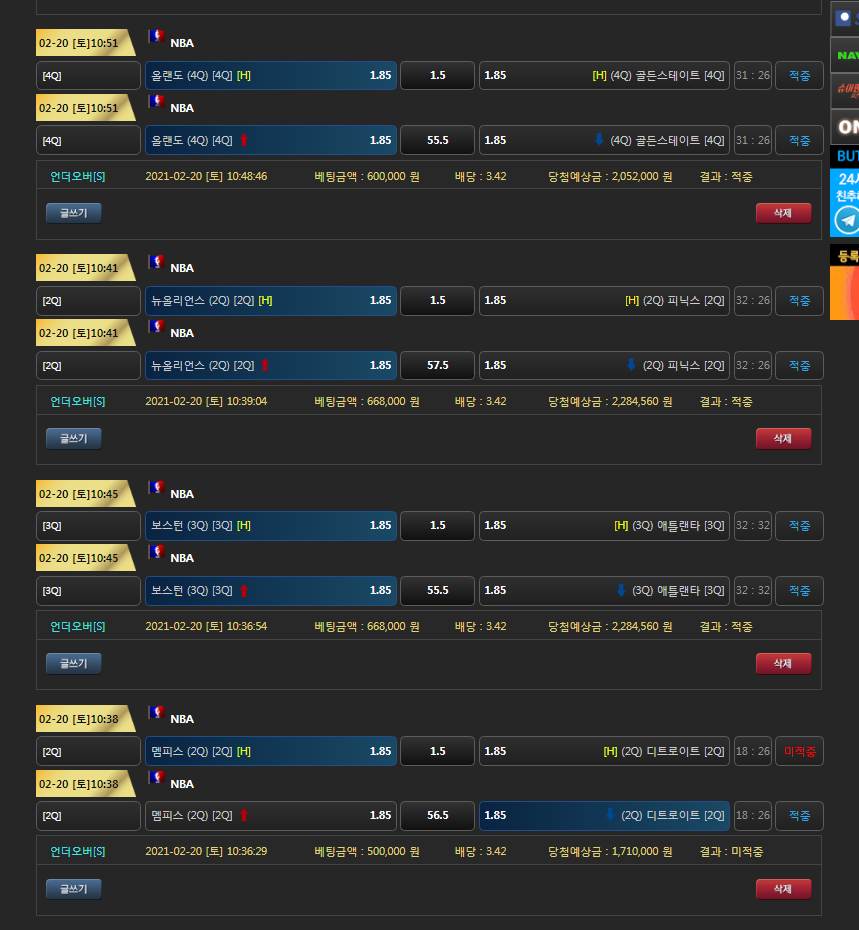Click the red up arrow beside 뉴올리언스 (2Q)
This screenshot has height=930, width=859.
click(x=265, y=366)
